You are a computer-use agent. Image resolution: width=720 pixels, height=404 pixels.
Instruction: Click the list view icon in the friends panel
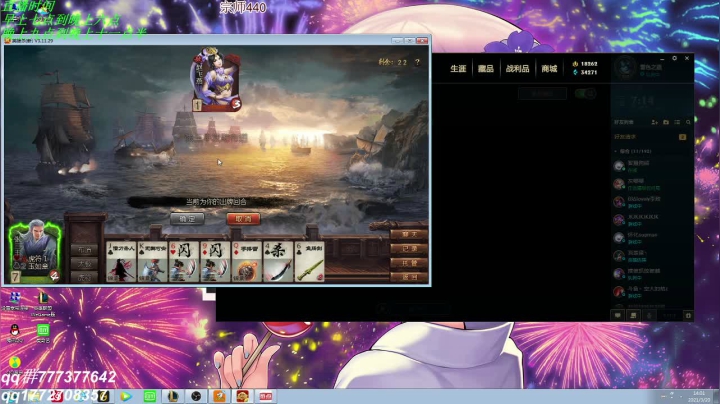coord(677,122)
